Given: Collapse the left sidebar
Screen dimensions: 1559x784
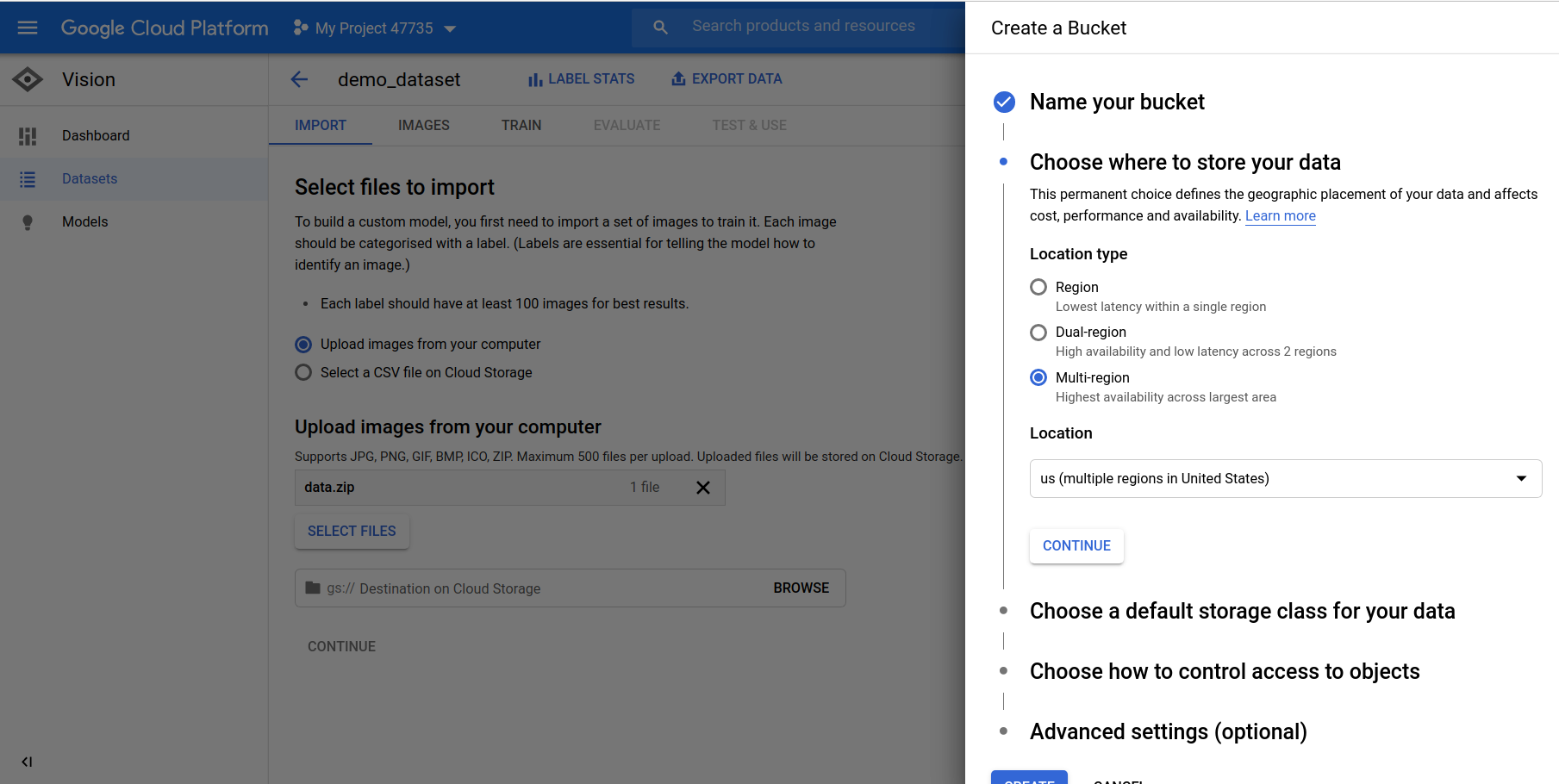Looking at the screenshot, I should pos(27,762).
